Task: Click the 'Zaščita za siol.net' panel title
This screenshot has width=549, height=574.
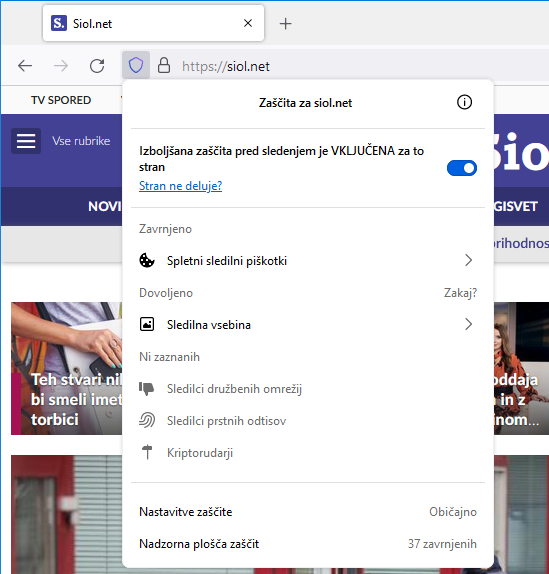Action: coord(305,103)
